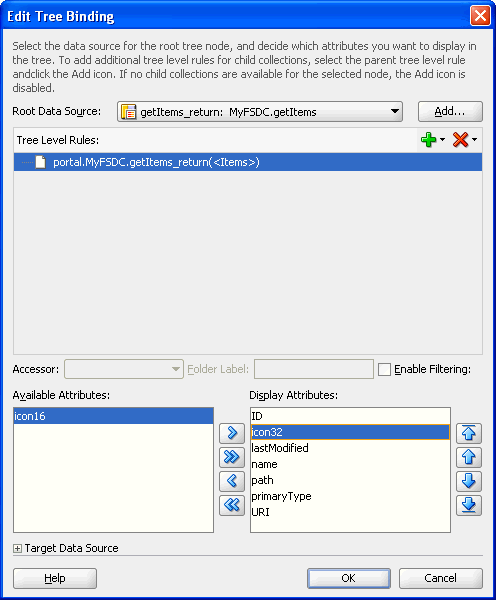The width and height of the screenshot is (496, 600).
Task: Enable the Filtering checkbox
Action: (x=384, y=370)
